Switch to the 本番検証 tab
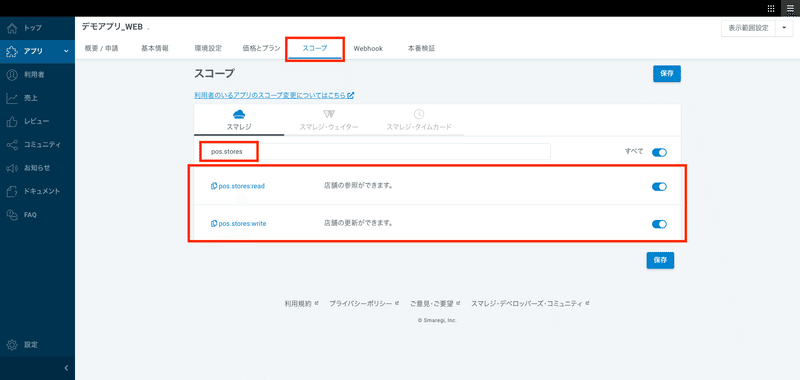Screen dimensions: 800x380 [421, 49]
